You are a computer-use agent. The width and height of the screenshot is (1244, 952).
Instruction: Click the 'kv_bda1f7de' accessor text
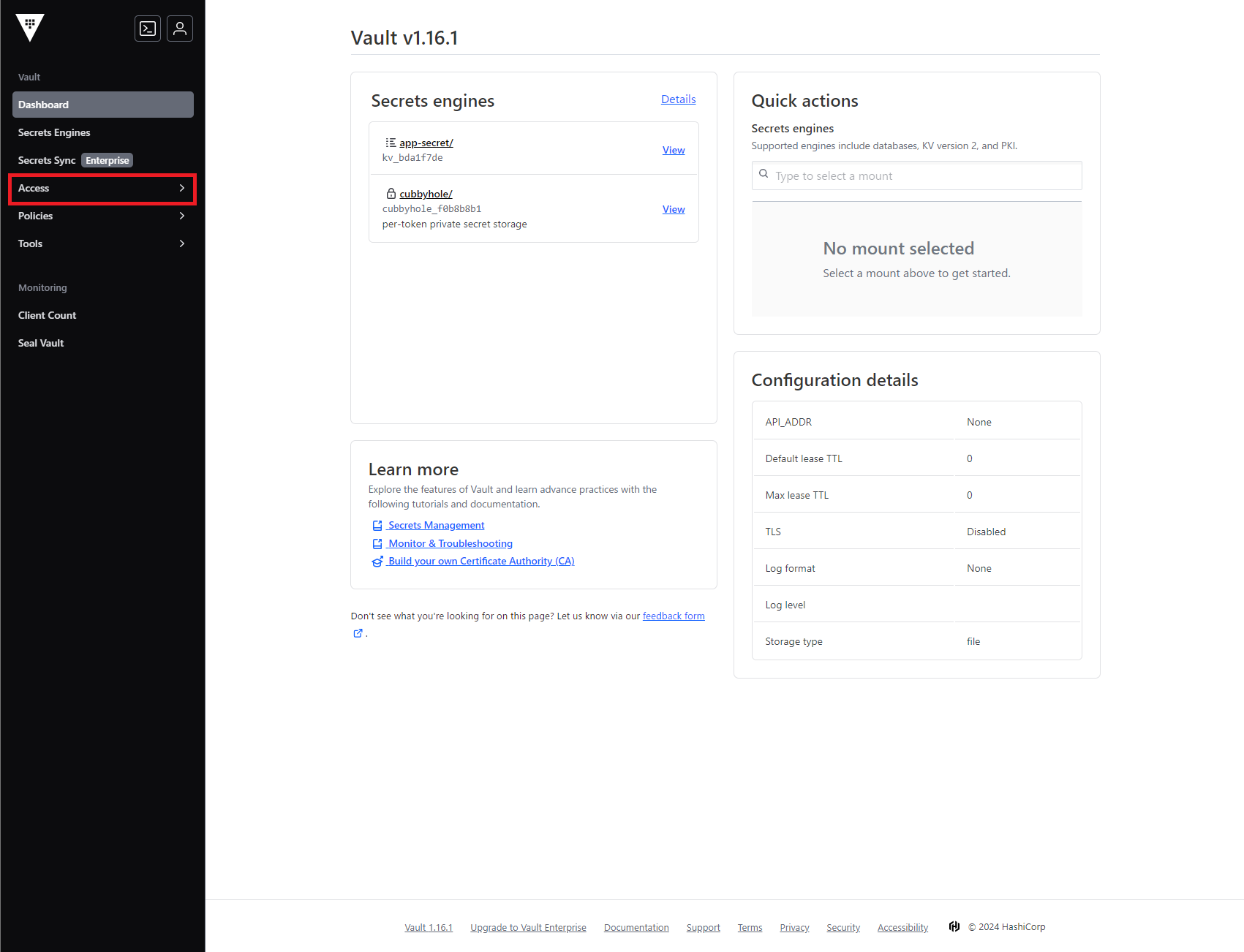click(x=412, y=157)
